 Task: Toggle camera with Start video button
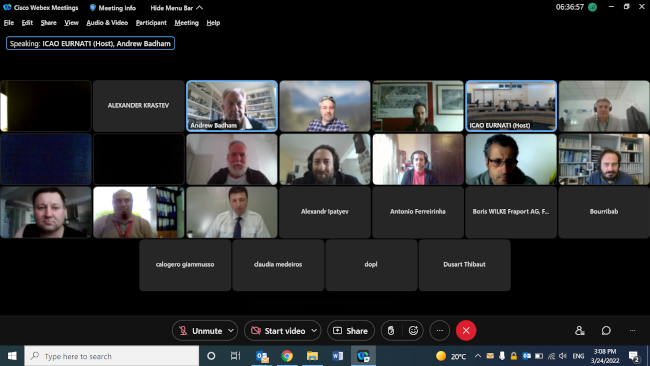pyautogui.click(x=278, y=330)
